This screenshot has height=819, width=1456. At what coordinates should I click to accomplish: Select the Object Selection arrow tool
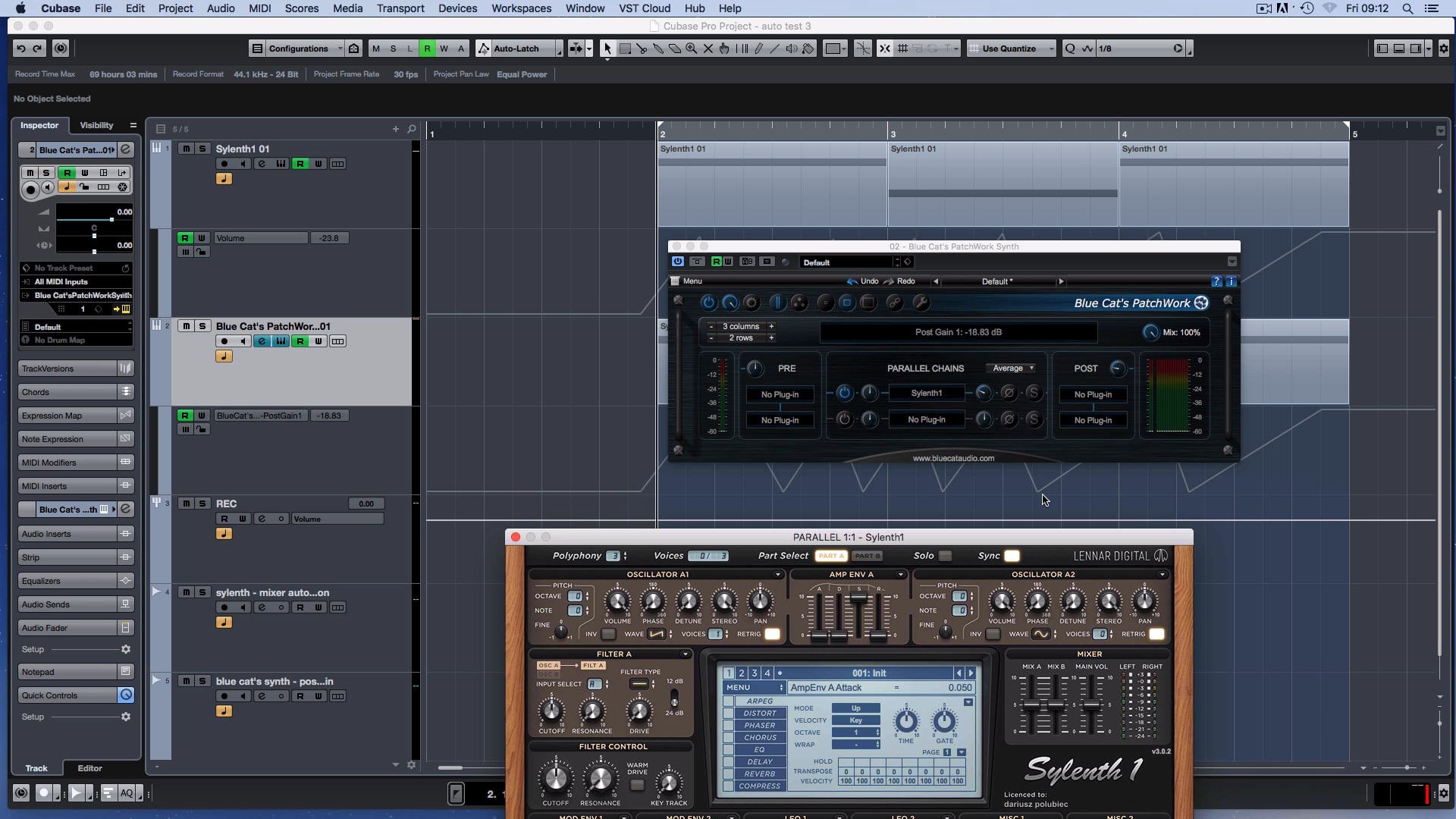(607, 49)
